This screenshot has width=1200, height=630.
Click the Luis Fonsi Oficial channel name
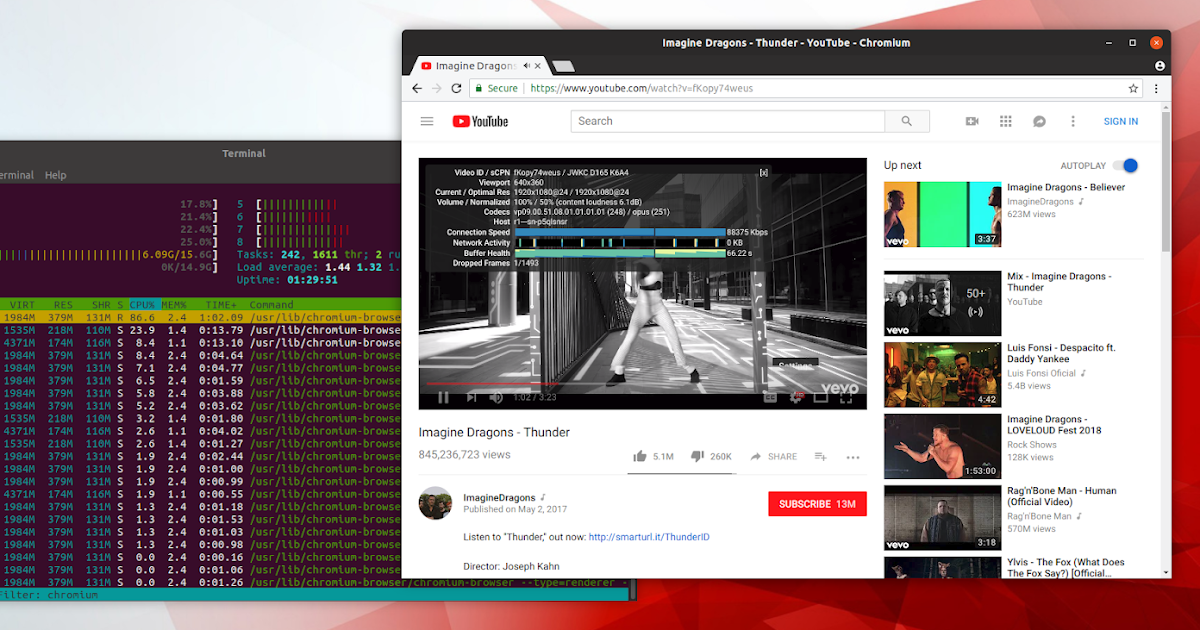[x=1041, y=373]
